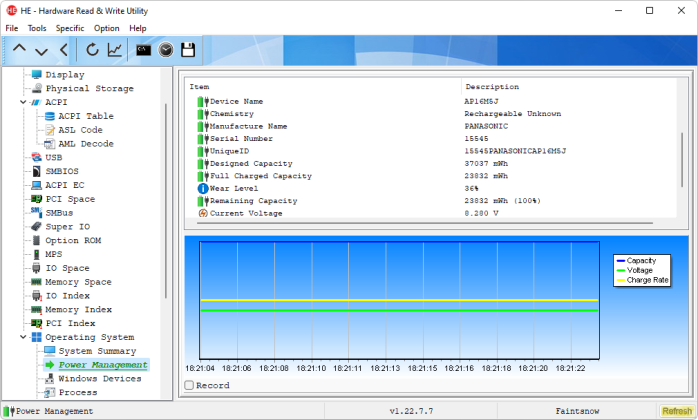This screenshot has width=698, height=420.
Task: Select the Device Name row
Action: point(430,102)
